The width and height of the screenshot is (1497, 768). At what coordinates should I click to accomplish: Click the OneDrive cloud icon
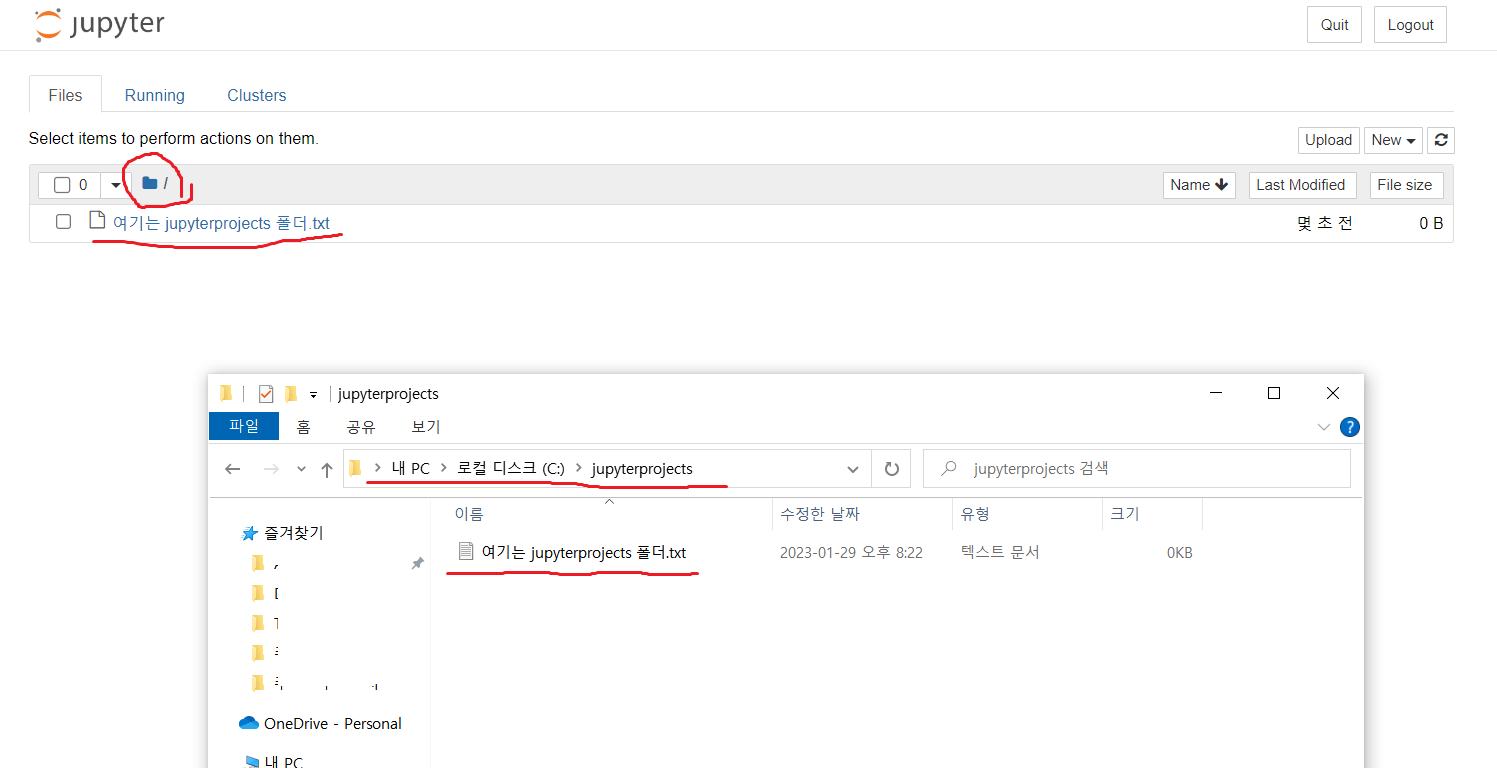pos(249,723)
